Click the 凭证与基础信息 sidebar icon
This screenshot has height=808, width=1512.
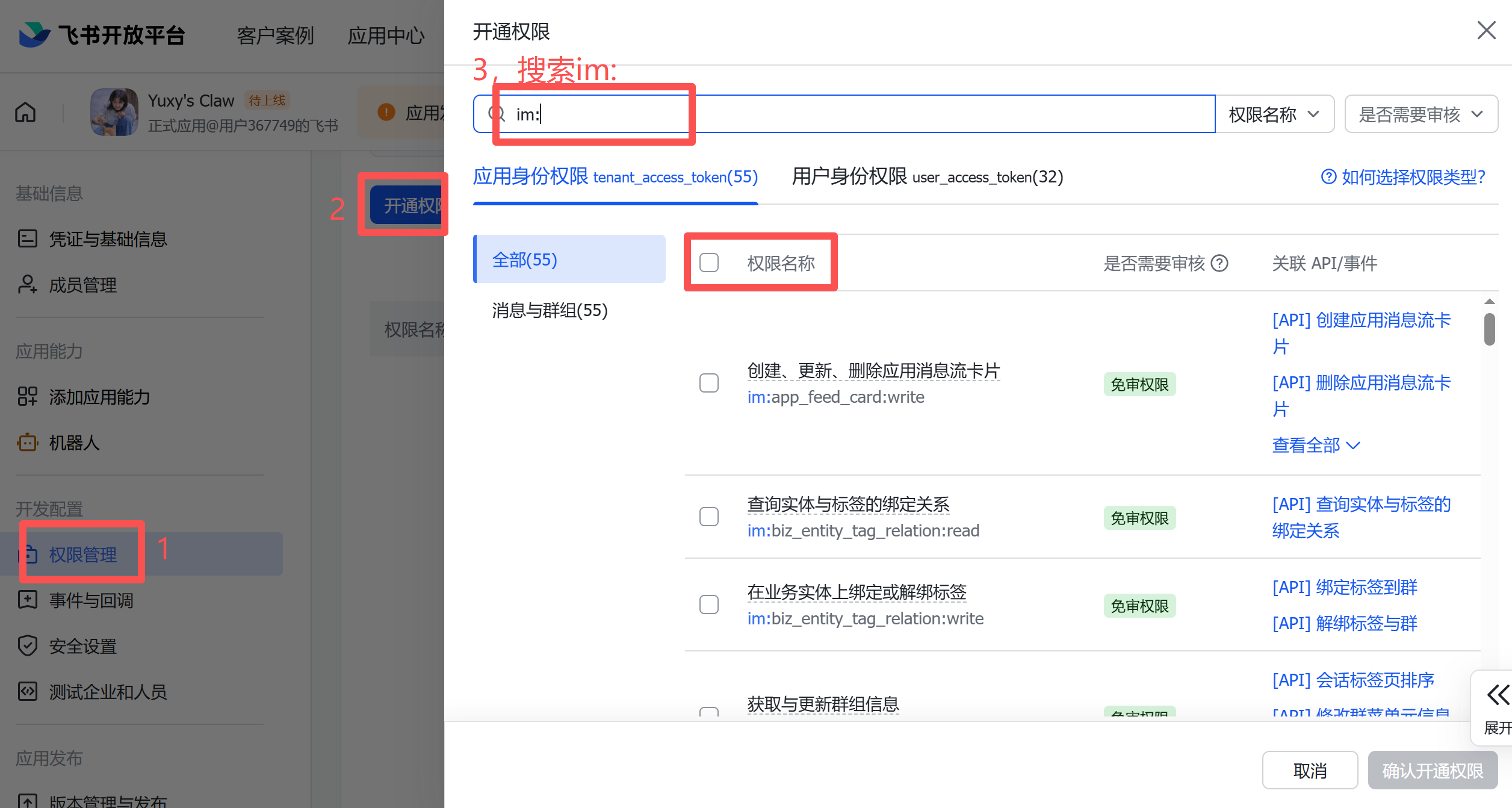(x=28, y=239)
